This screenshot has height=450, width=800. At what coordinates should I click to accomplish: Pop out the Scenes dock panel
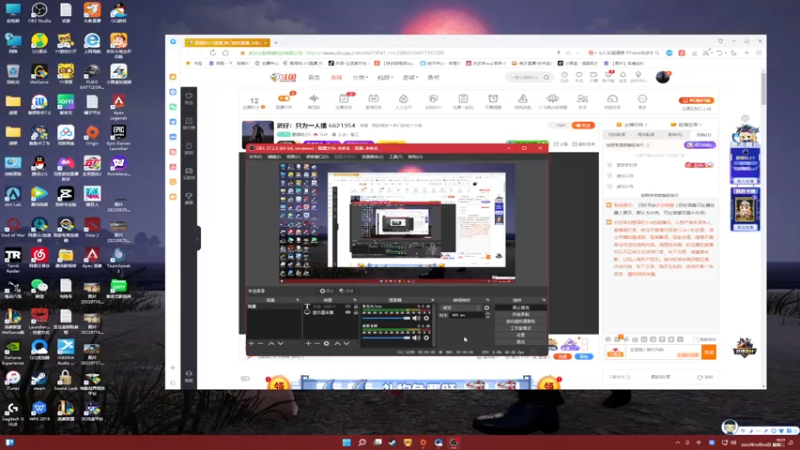[x=297, y=300]
